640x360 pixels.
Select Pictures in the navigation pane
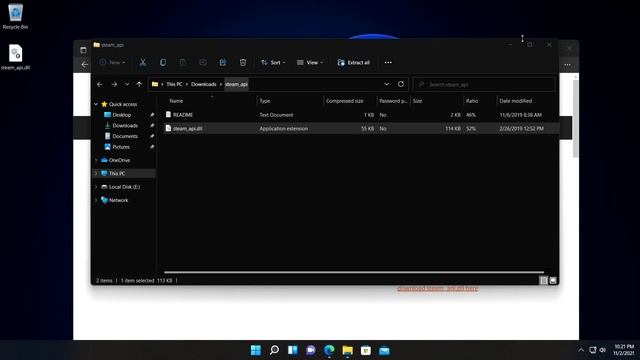click(x=121, y=147)
